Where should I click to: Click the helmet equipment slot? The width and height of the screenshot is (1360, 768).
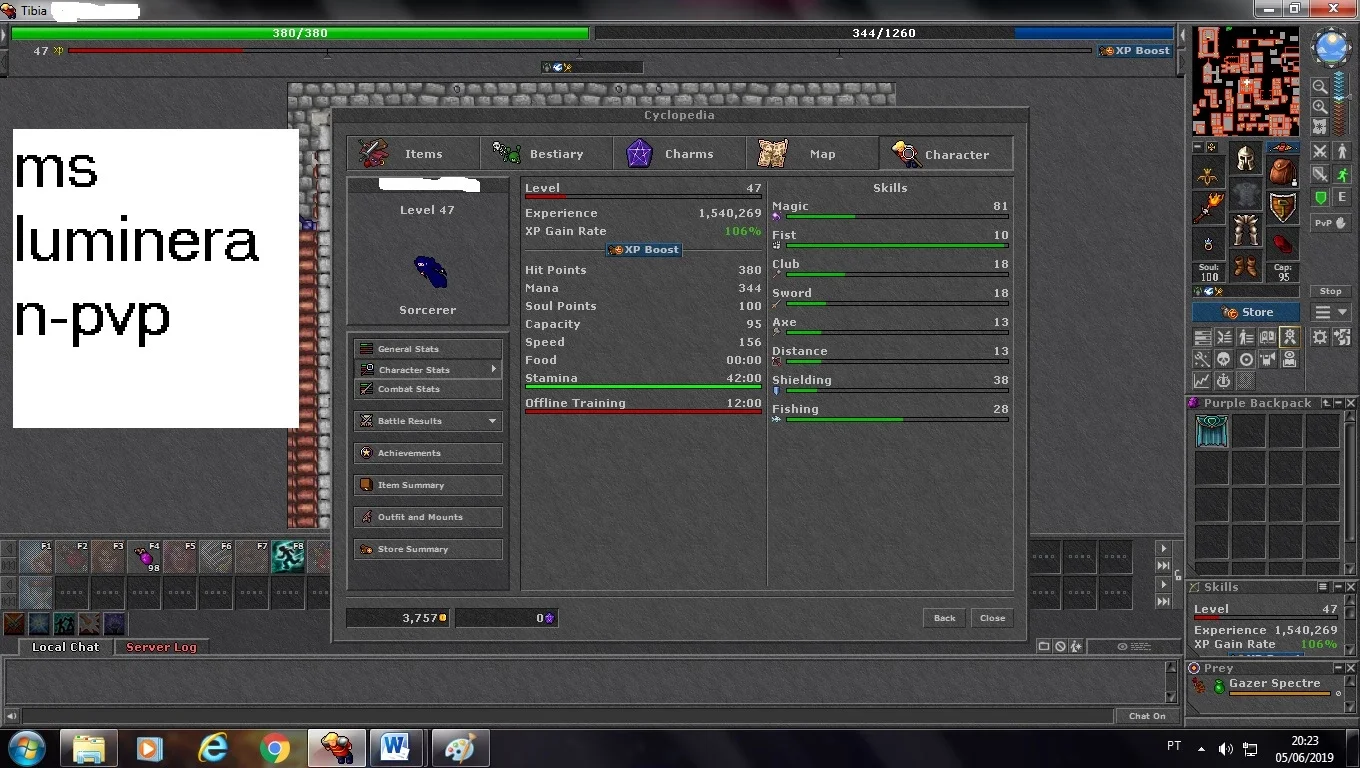1245,158
